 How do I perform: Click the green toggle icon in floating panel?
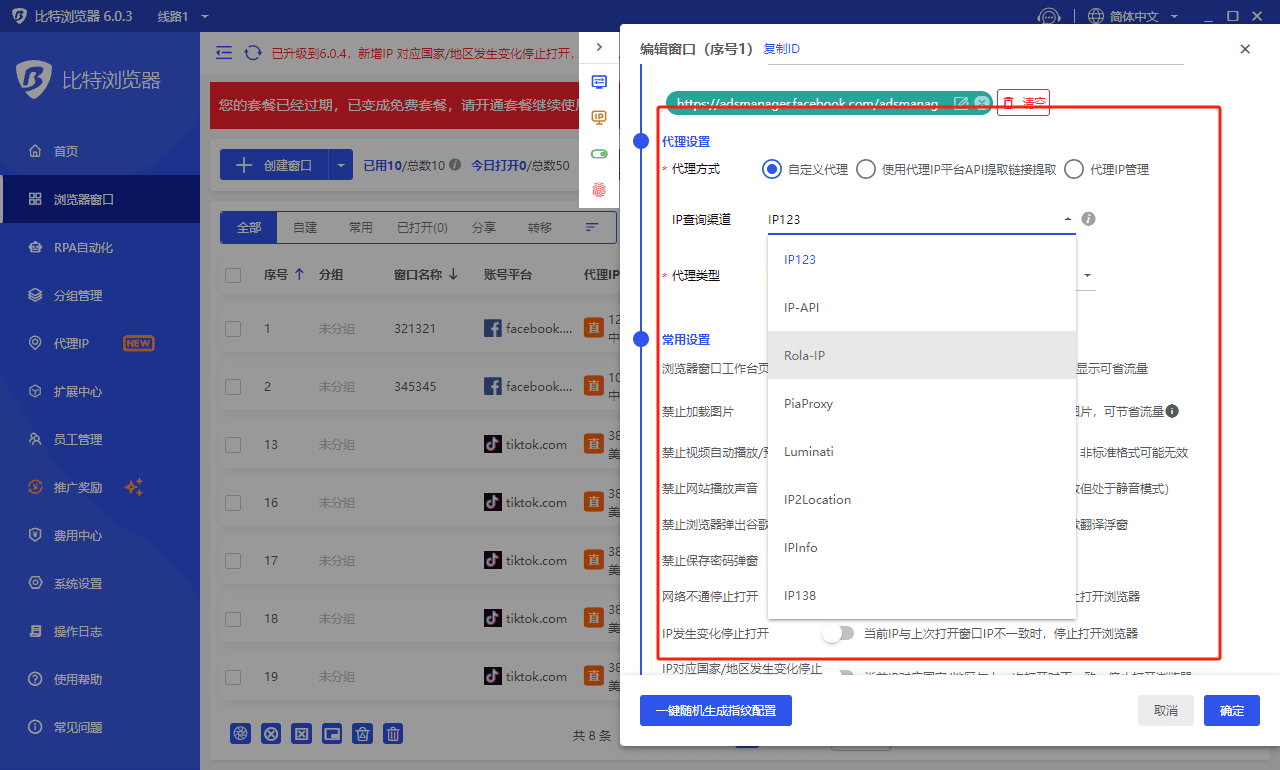coord(599,154)
